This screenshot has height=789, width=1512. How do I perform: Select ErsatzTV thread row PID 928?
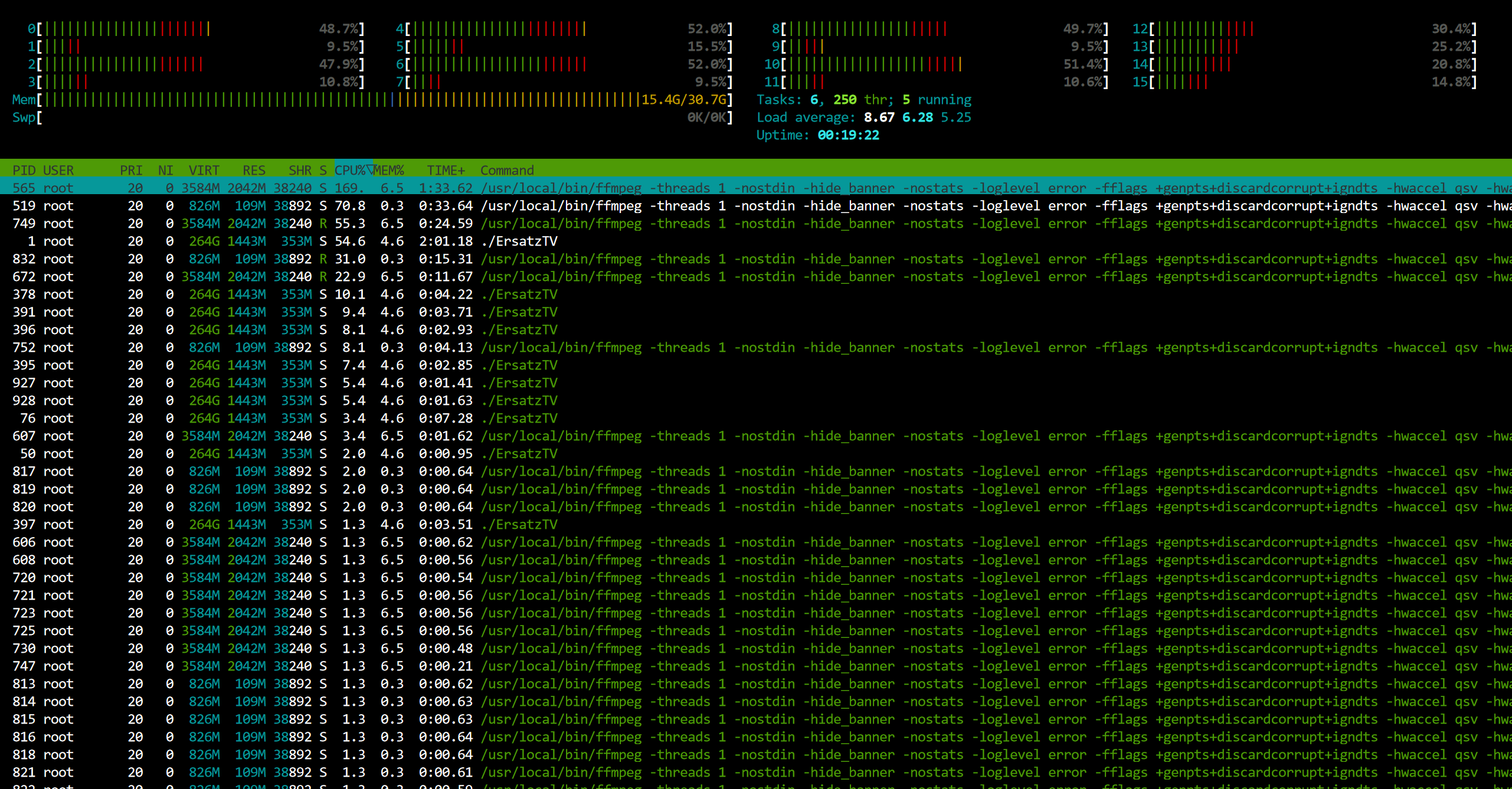pos(756,401)
